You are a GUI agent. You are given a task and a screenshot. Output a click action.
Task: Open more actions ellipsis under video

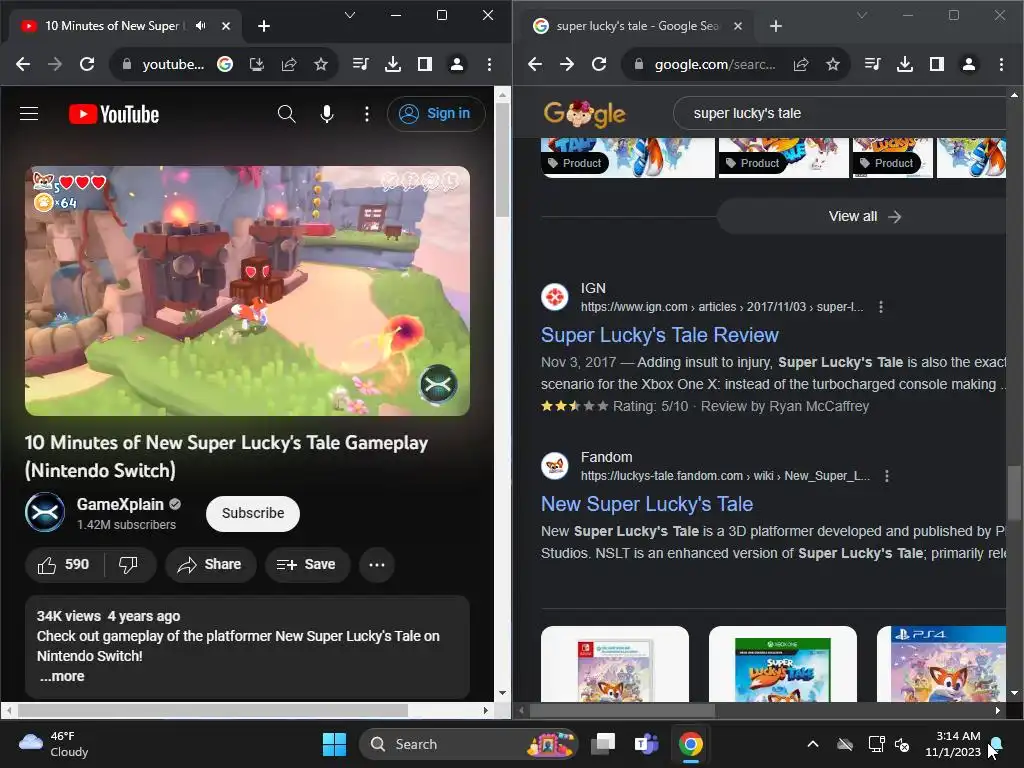[x=377, y=564]
